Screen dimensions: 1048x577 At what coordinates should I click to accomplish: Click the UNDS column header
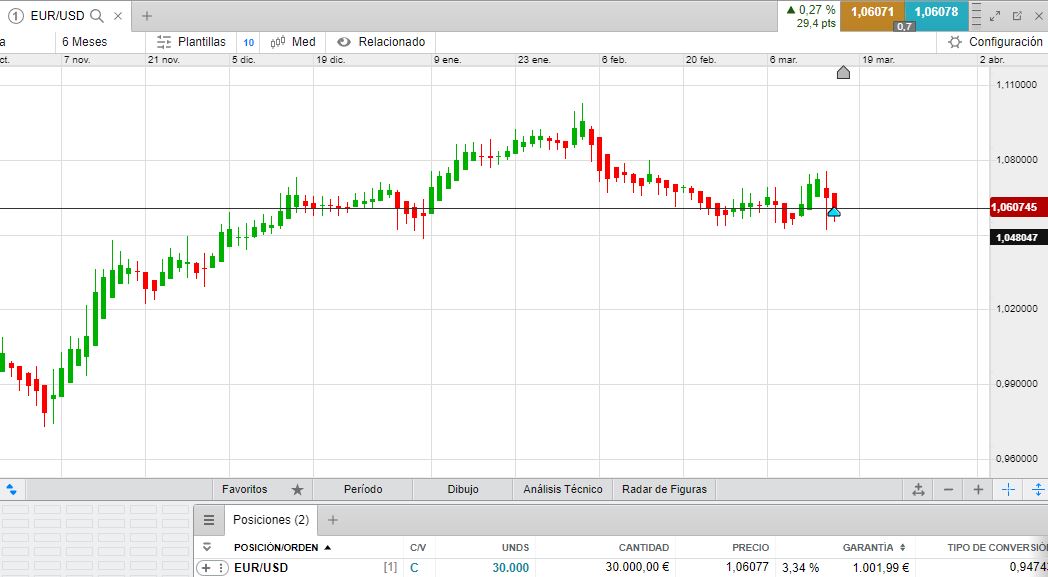(x=515, y=548)
